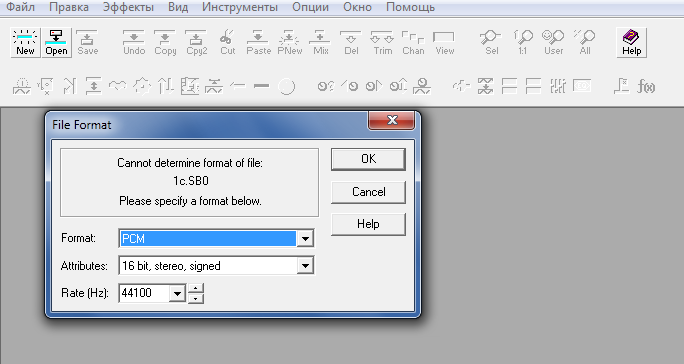This screenshot has width=684, height=364.
Task: Decrease Rate with the down spinner arrow
Action: [196, 298]
